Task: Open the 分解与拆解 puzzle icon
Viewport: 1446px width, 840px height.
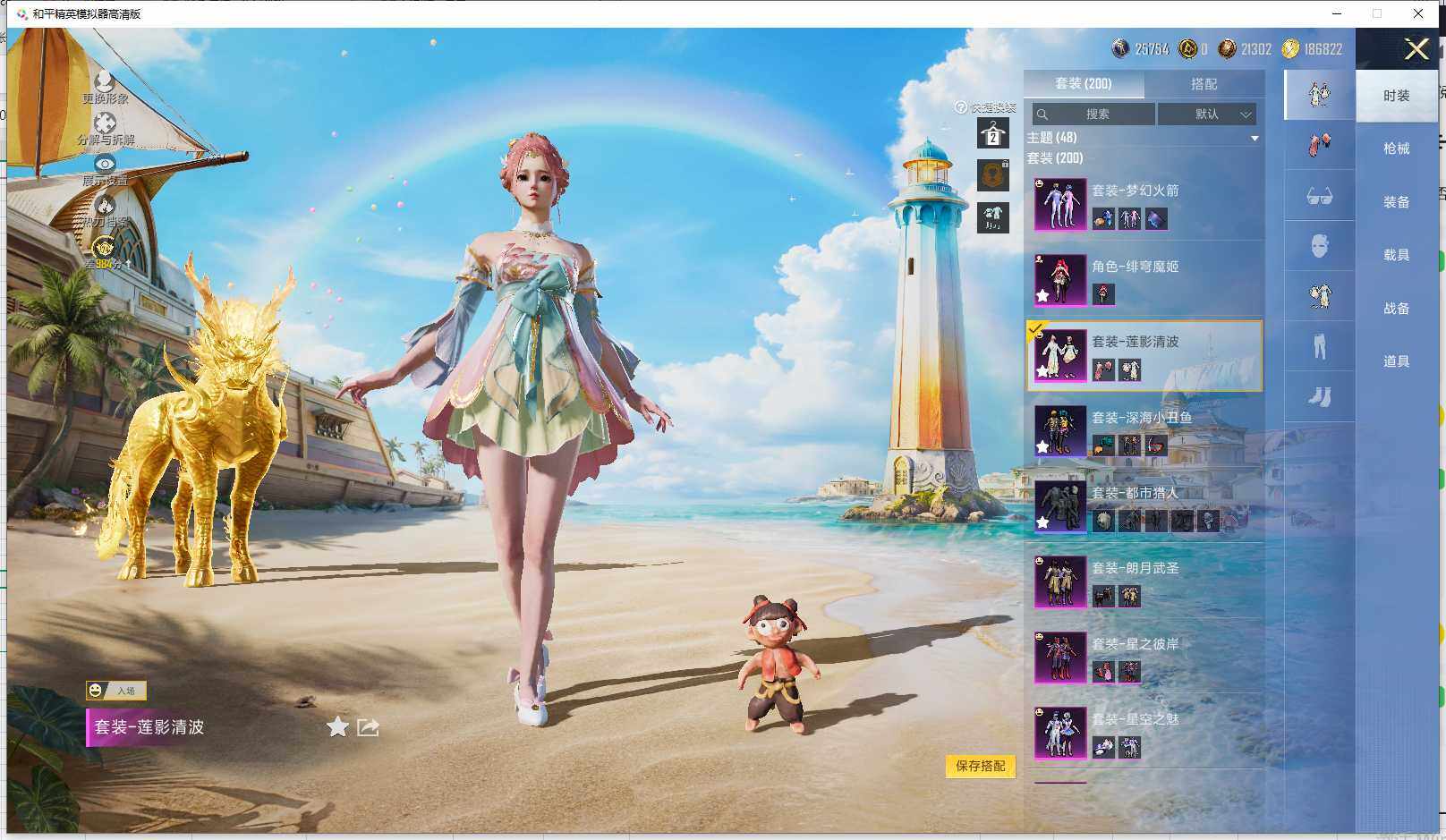Action: point(105,123)
